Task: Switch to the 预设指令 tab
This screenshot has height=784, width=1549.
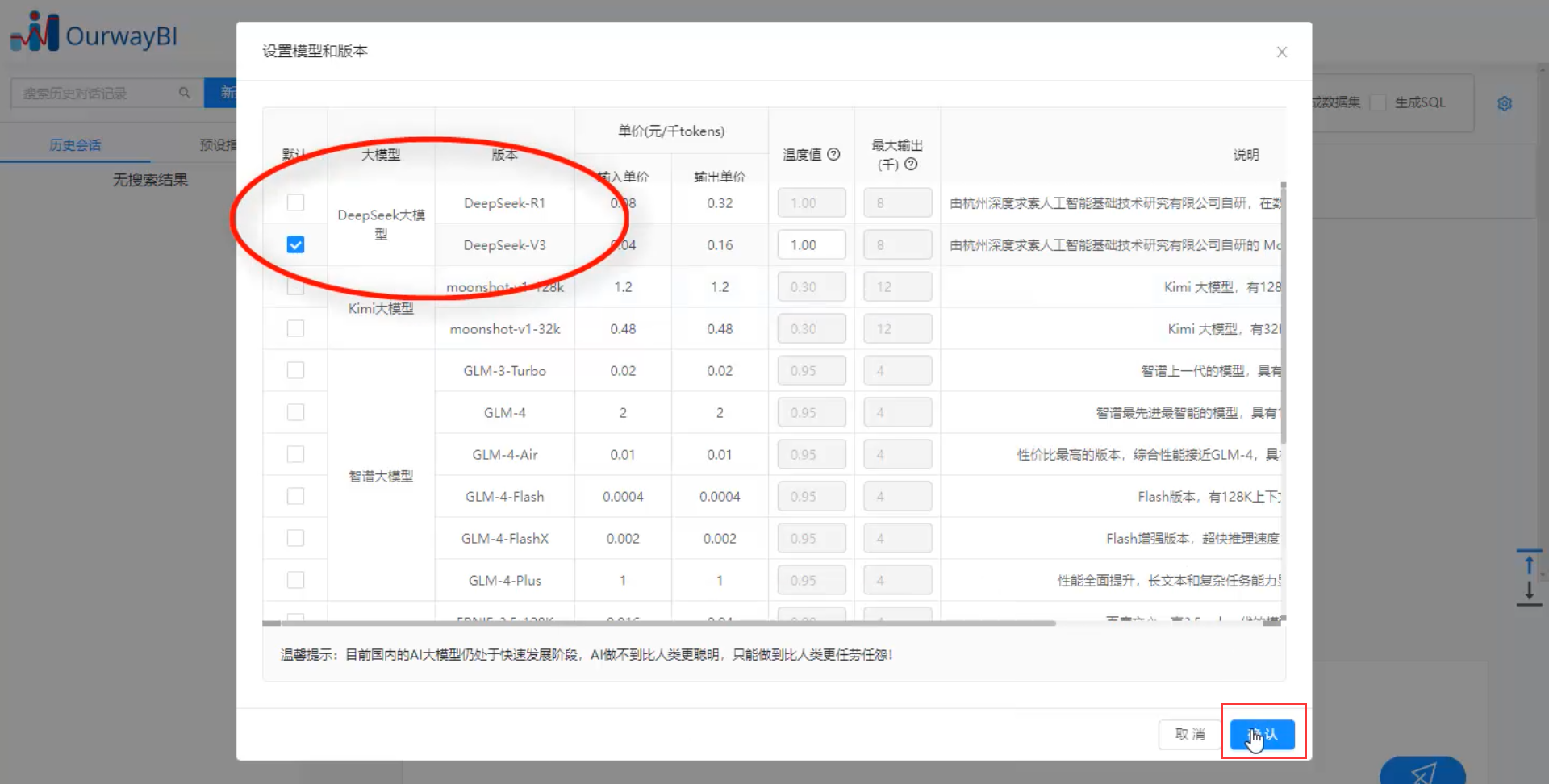Action: pos(218,145)
